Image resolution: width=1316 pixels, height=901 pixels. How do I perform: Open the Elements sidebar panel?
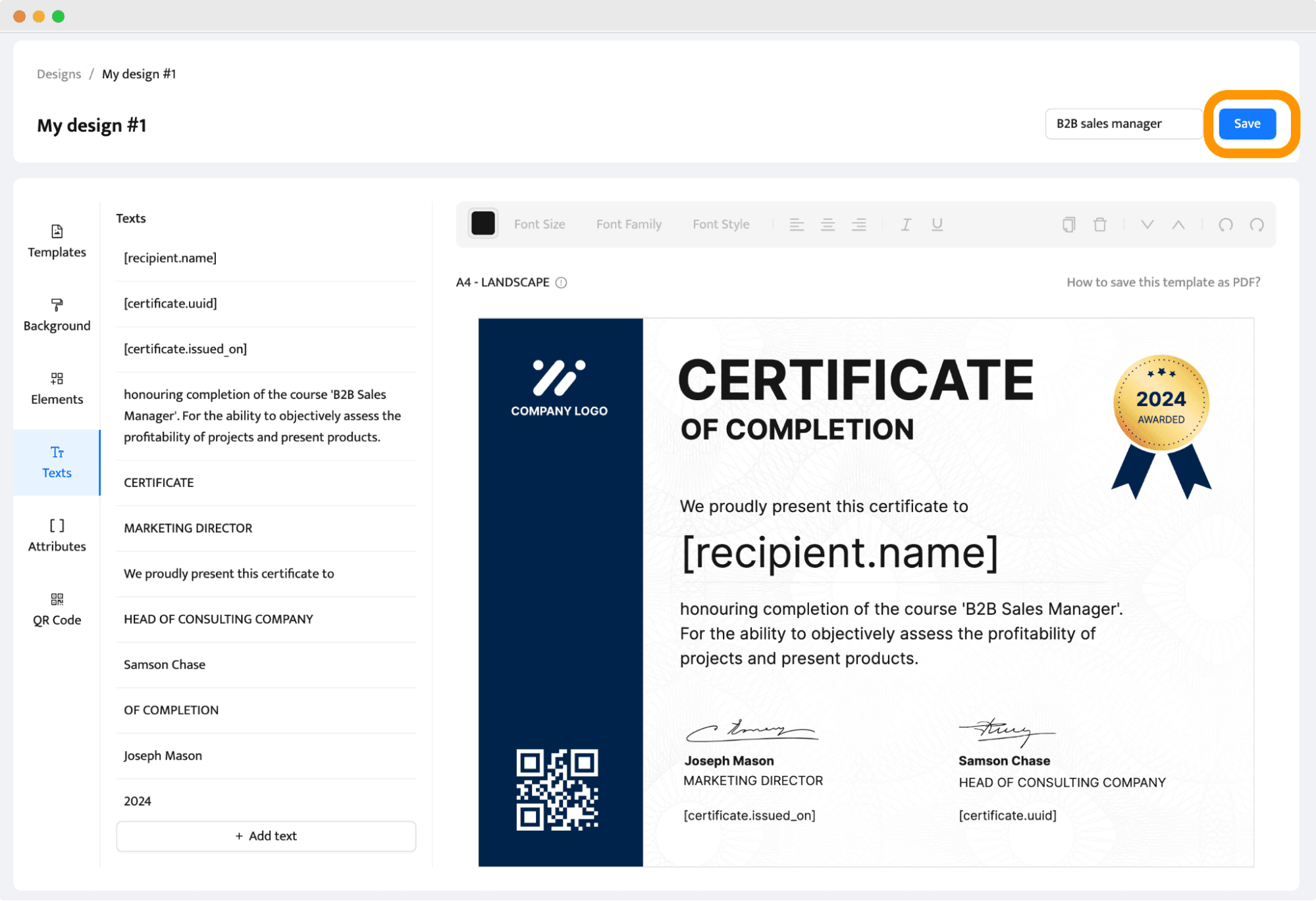pos(57,389)
